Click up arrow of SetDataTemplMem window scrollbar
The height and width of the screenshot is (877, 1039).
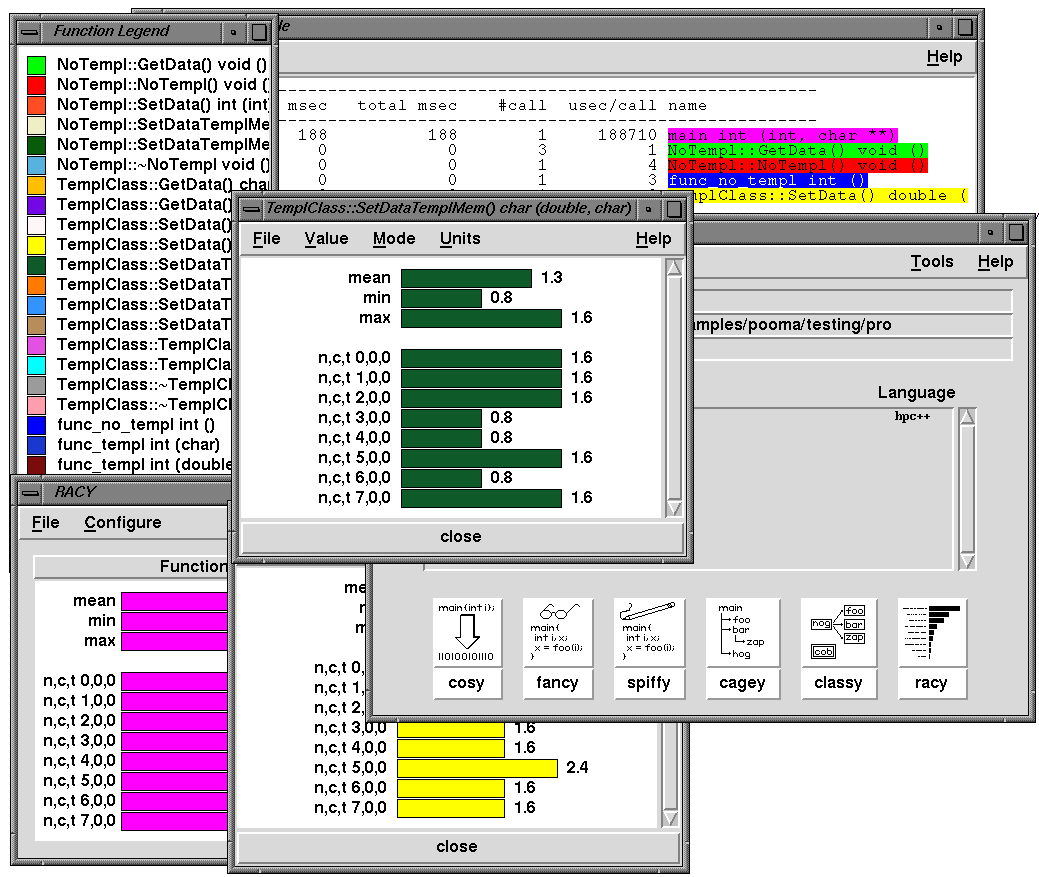click(675, 268)
